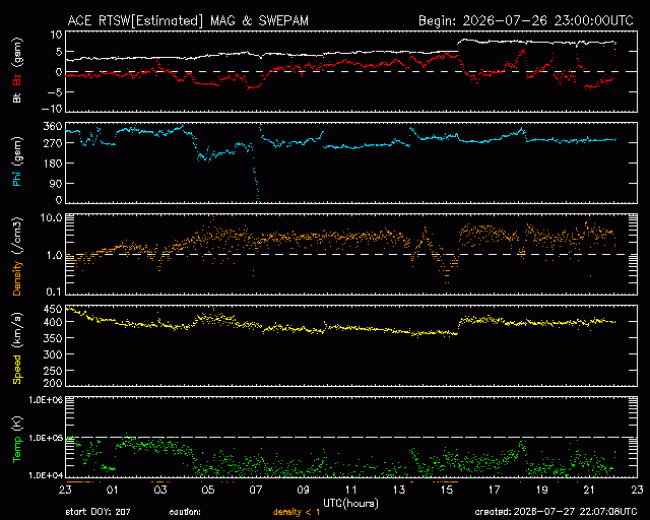
Task: Click the '400' tick on the Speed axis
Action: pyautogui.click(x=53, y=322)
